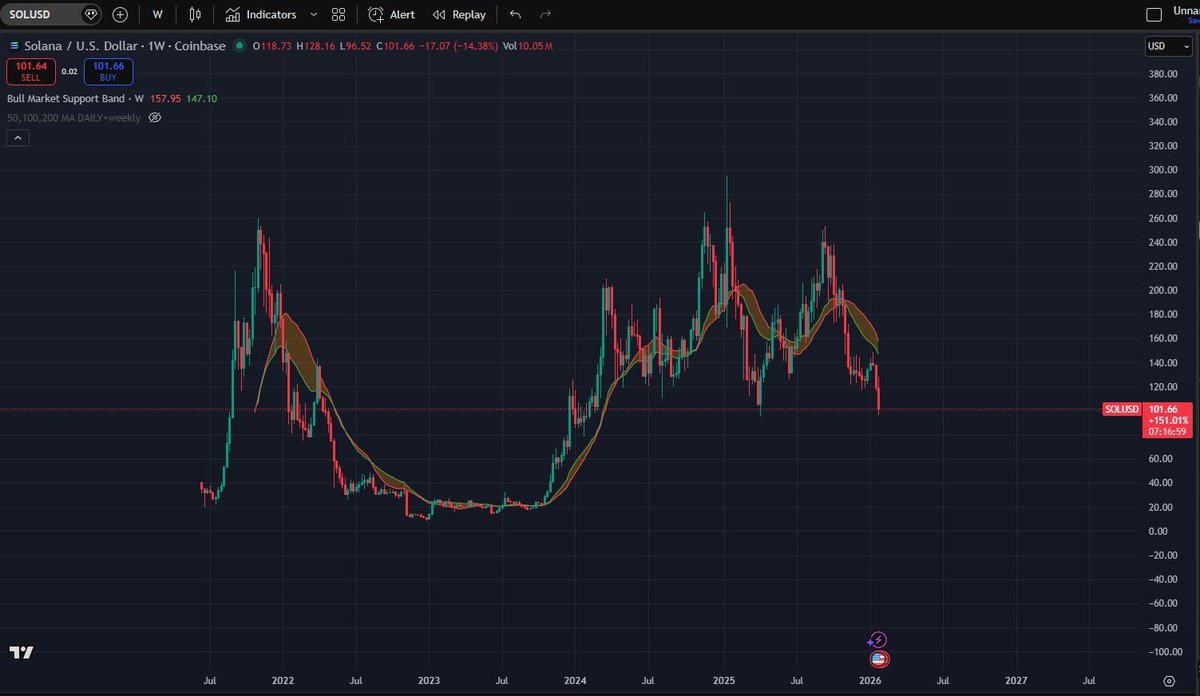
Task: Create an Alert from the toolbar
Action: click(x=392, y=15)
